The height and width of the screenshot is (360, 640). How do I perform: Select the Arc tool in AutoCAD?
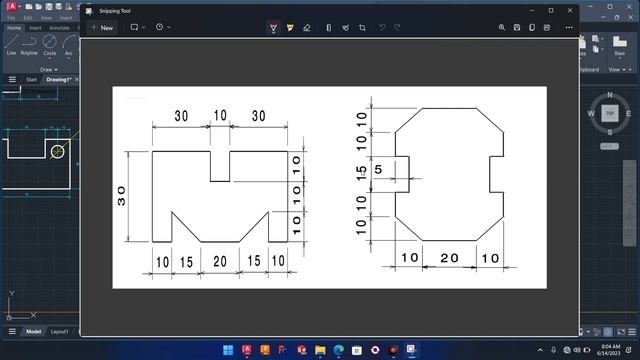[x=69, y=45]
